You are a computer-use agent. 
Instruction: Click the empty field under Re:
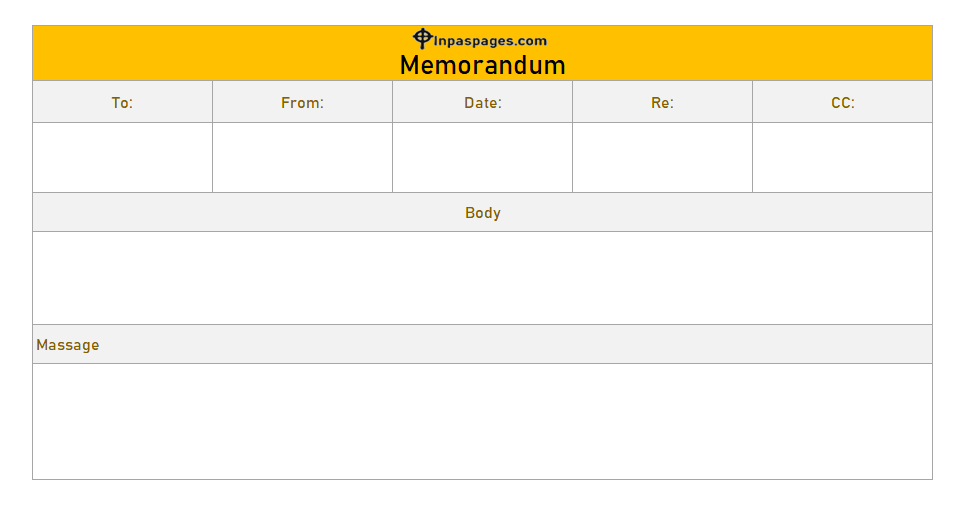click(662, 157)
